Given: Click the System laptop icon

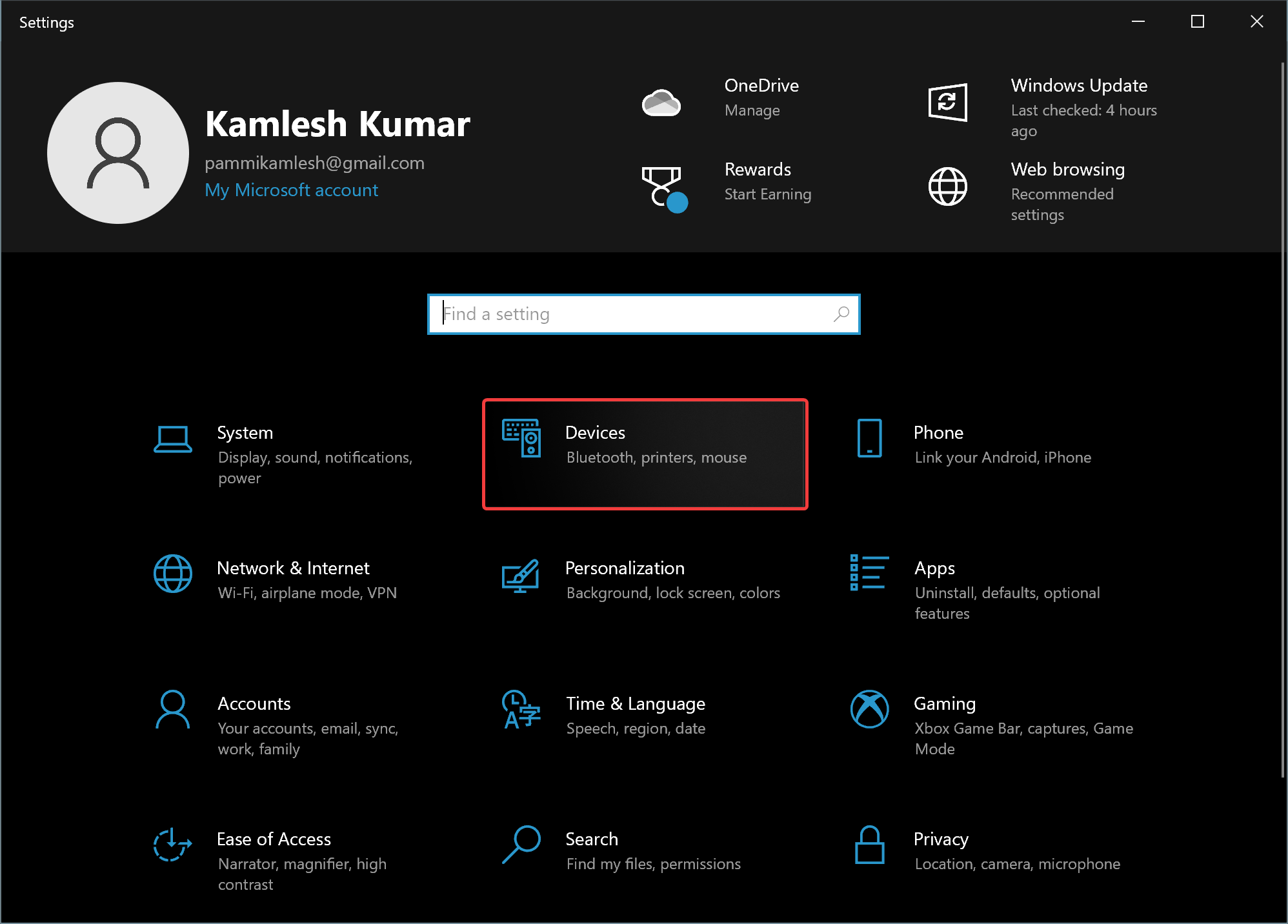Looking at the screenshot, I should [173, 439].
